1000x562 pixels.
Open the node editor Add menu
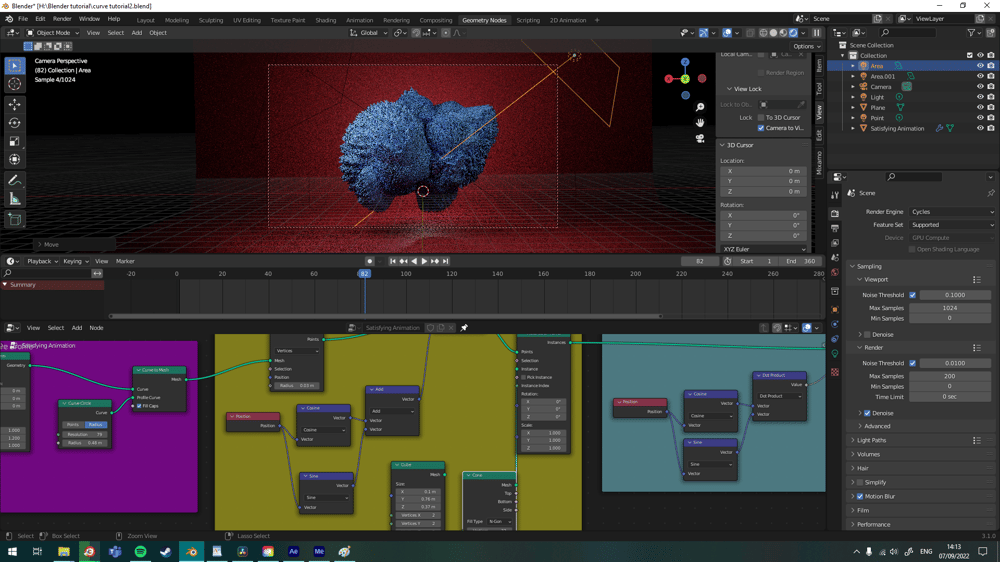tap(77, 328)
